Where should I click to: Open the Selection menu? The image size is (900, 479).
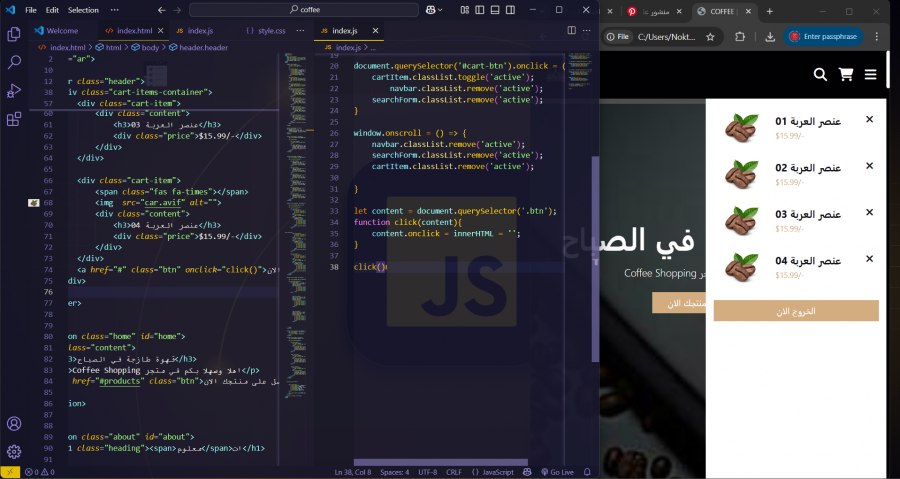pos(83,10)
